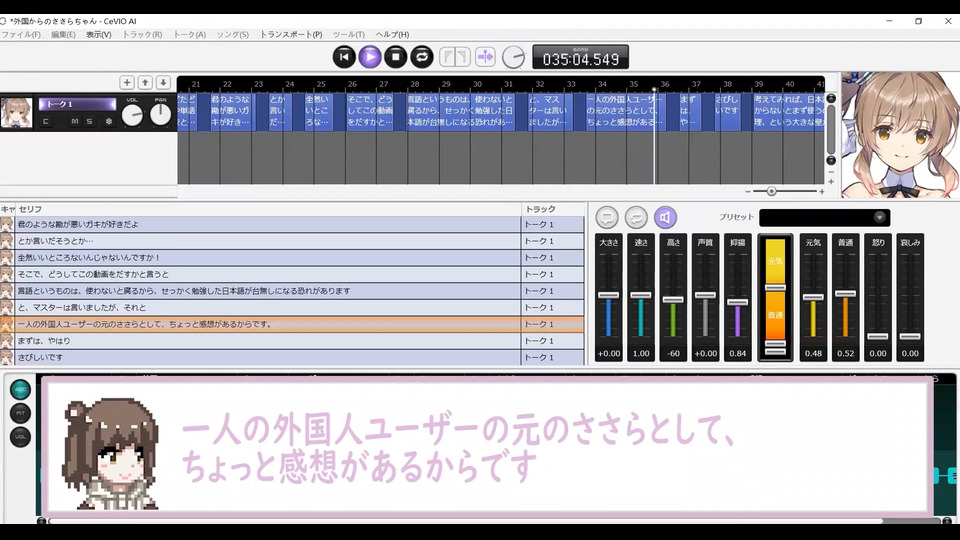
Task: Click the 高さ pitch slider handle
Action: pos(673,299)
